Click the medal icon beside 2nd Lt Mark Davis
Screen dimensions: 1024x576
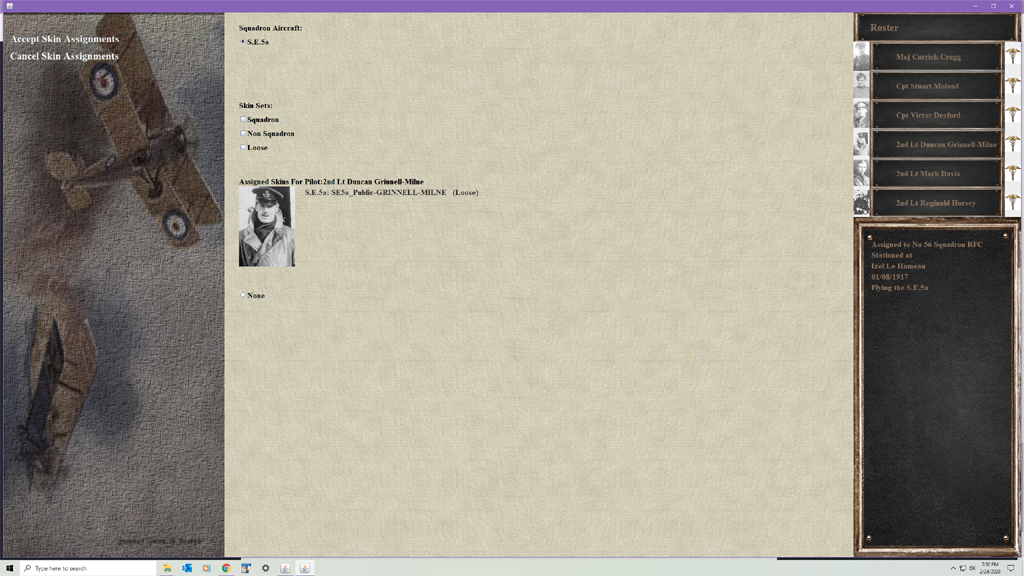[1012, 173]
